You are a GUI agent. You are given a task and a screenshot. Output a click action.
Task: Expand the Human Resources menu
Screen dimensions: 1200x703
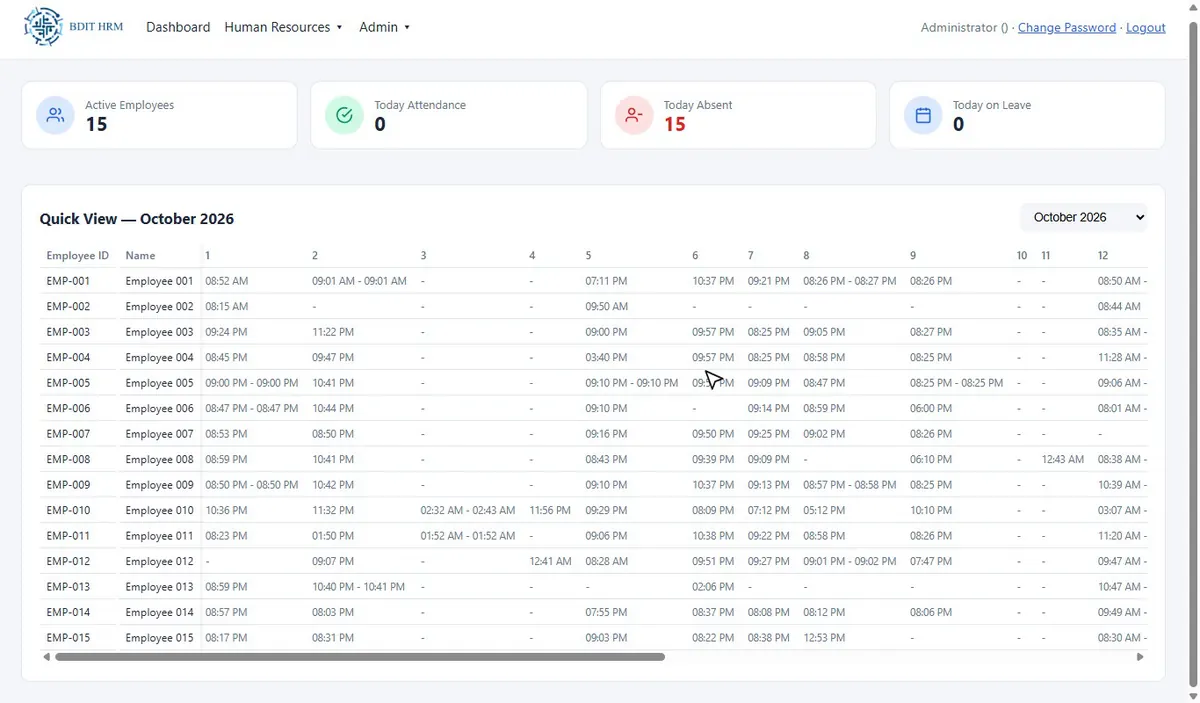(284, 27)
